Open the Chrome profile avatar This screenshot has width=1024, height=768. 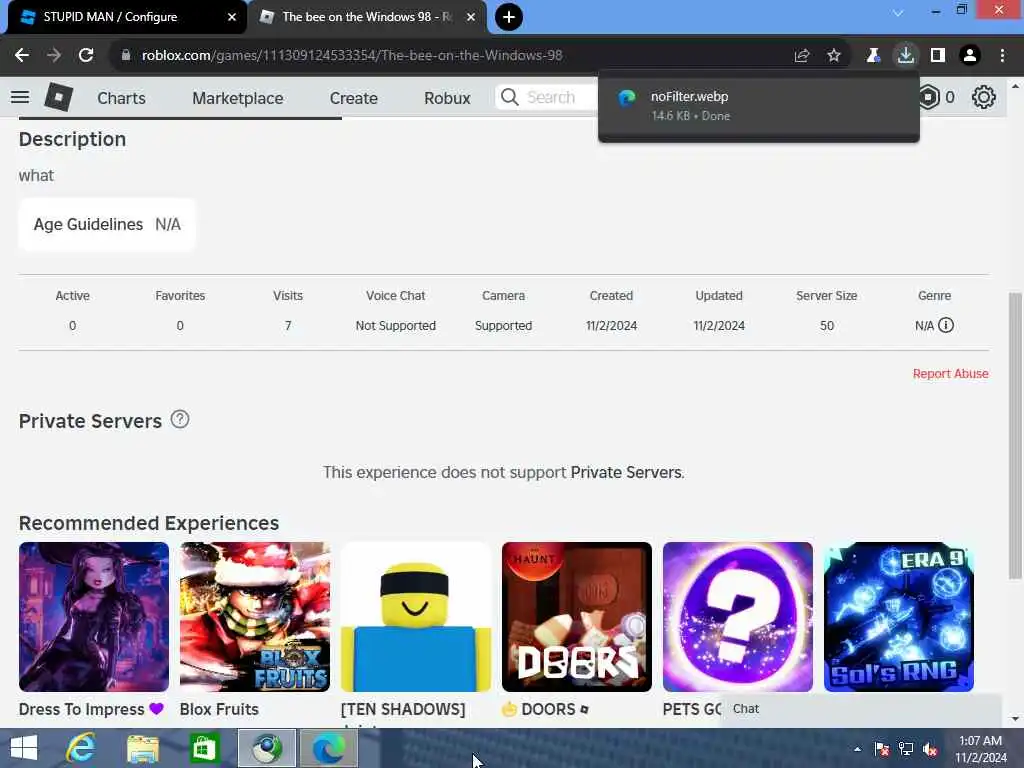tap(970, 56)
